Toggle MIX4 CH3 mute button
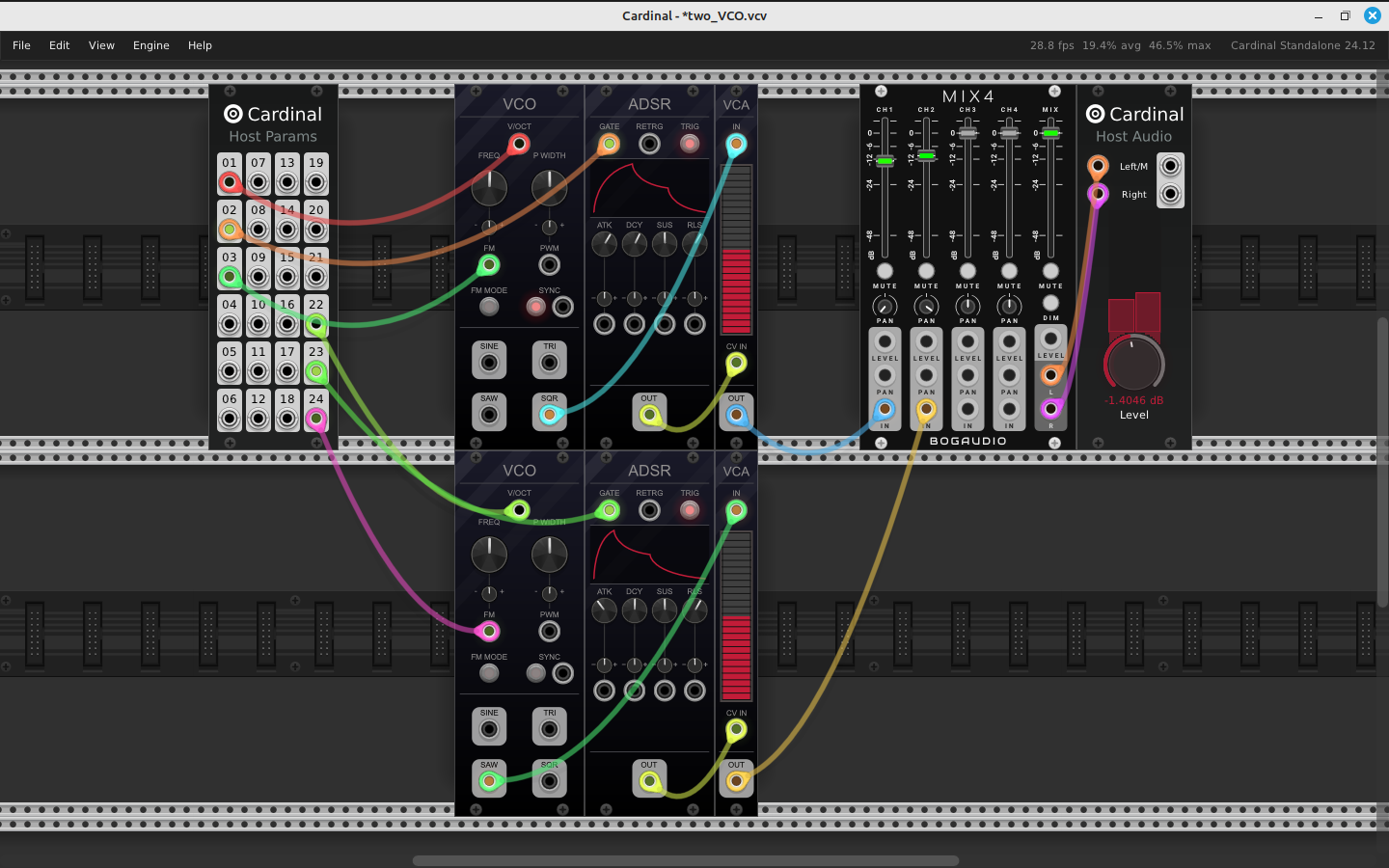This screenshot has width=1389, height=868. click(x=967, y=271)
